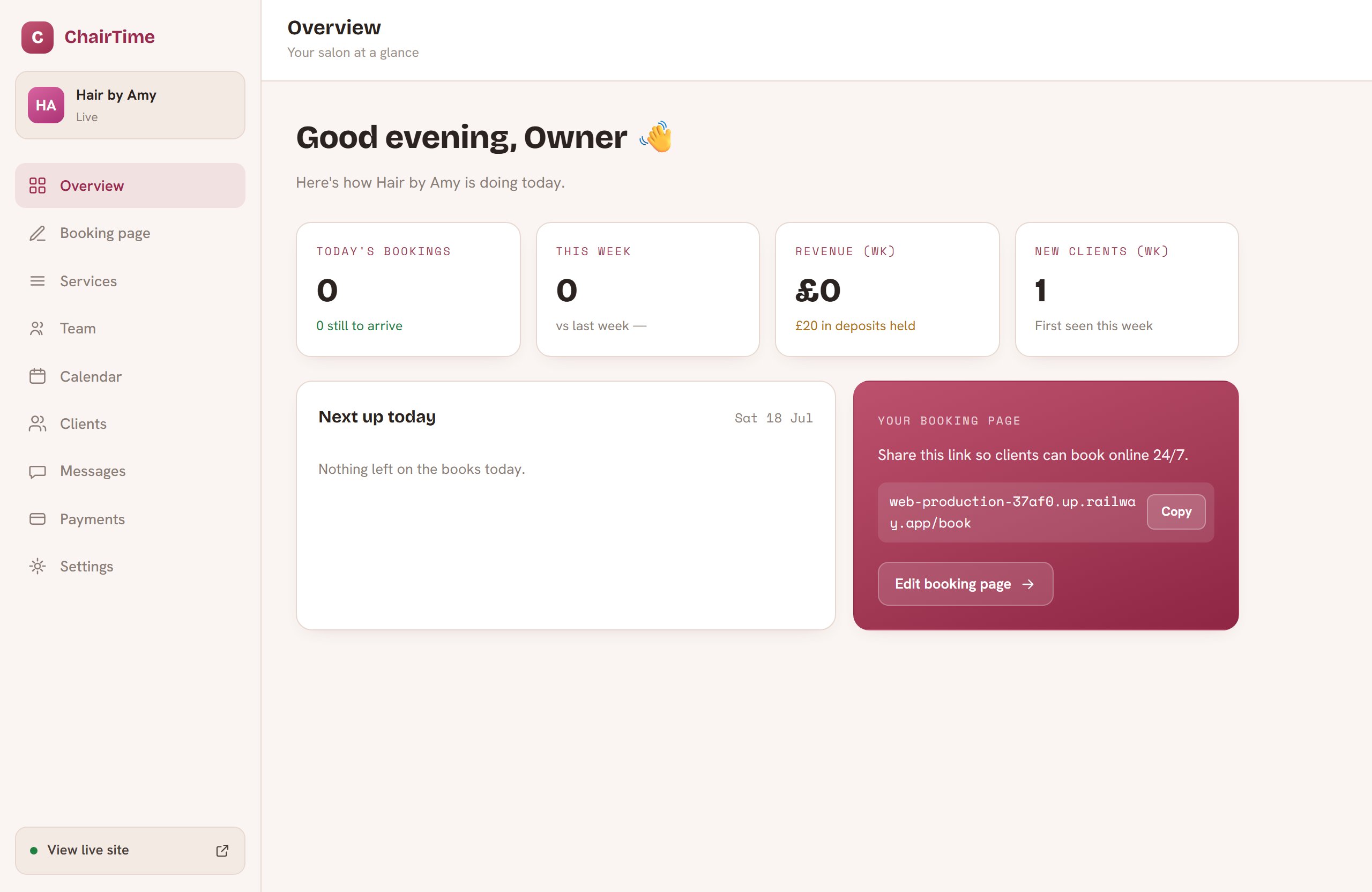Viewport: 1372px width, 892px height.
Task: Click 'Your salon at a glance' subtitle
Action: (x=353, y=53)
